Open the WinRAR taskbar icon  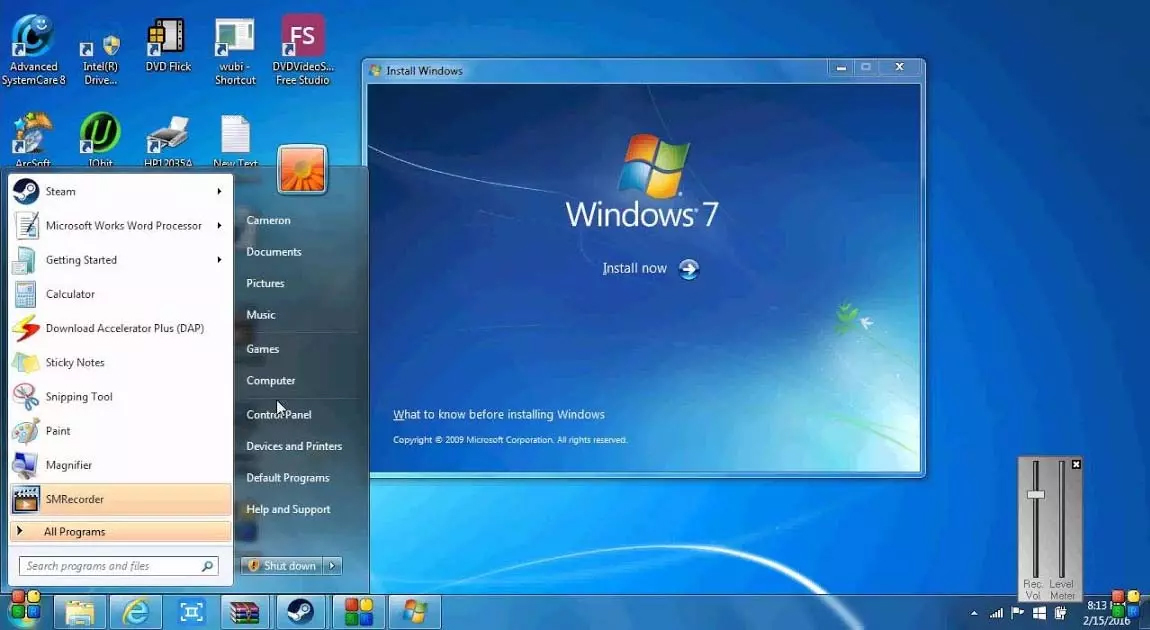point(245,611)
